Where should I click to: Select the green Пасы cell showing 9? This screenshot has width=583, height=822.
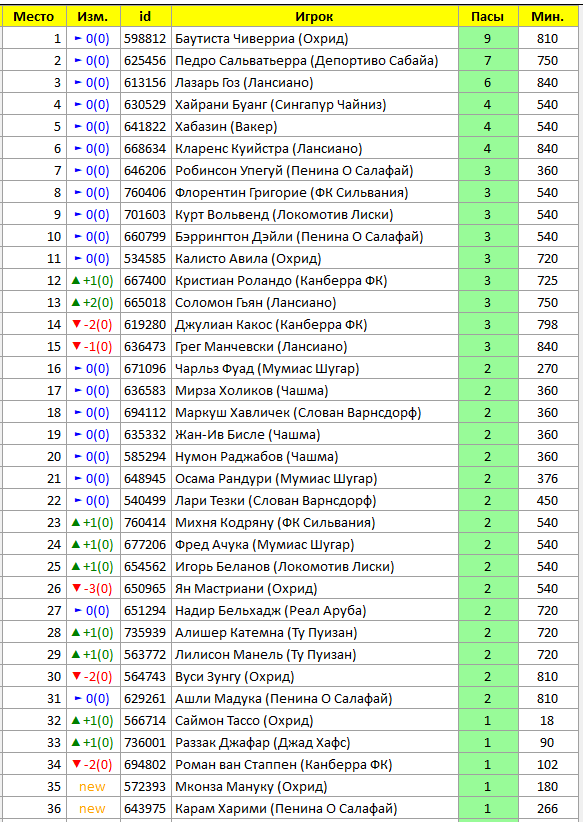tap(488, 39)
